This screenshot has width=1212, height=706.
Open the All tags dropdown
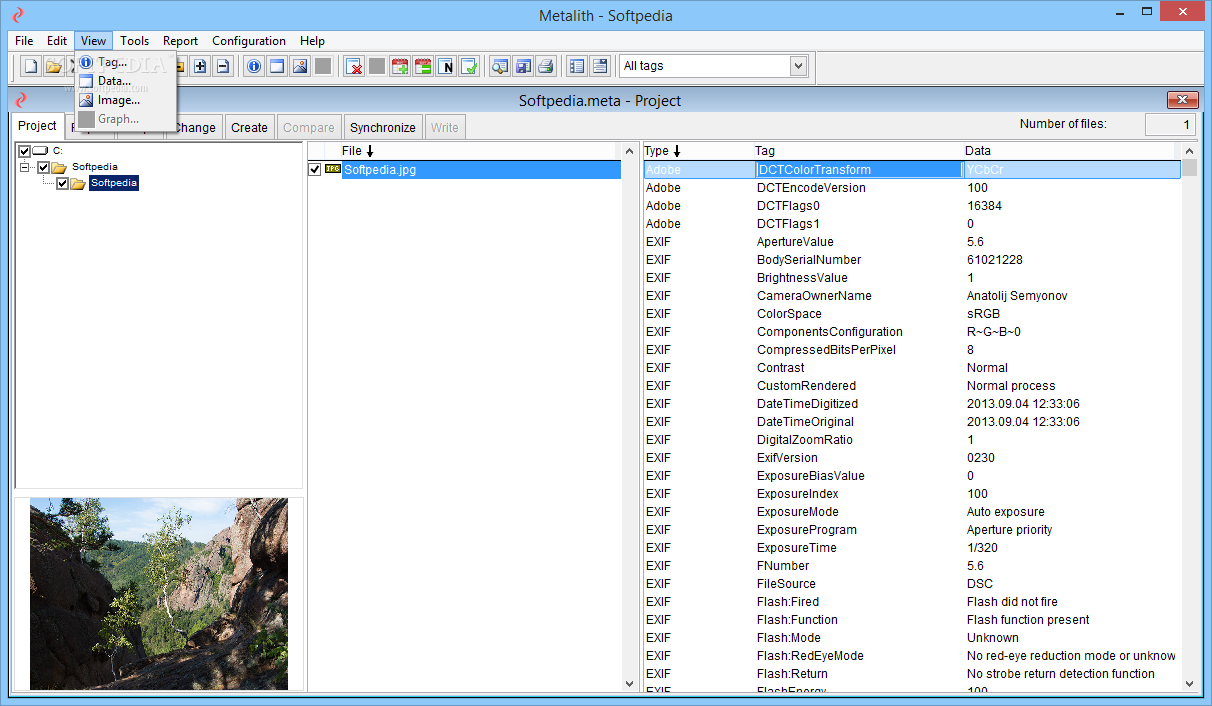[798, 66]
